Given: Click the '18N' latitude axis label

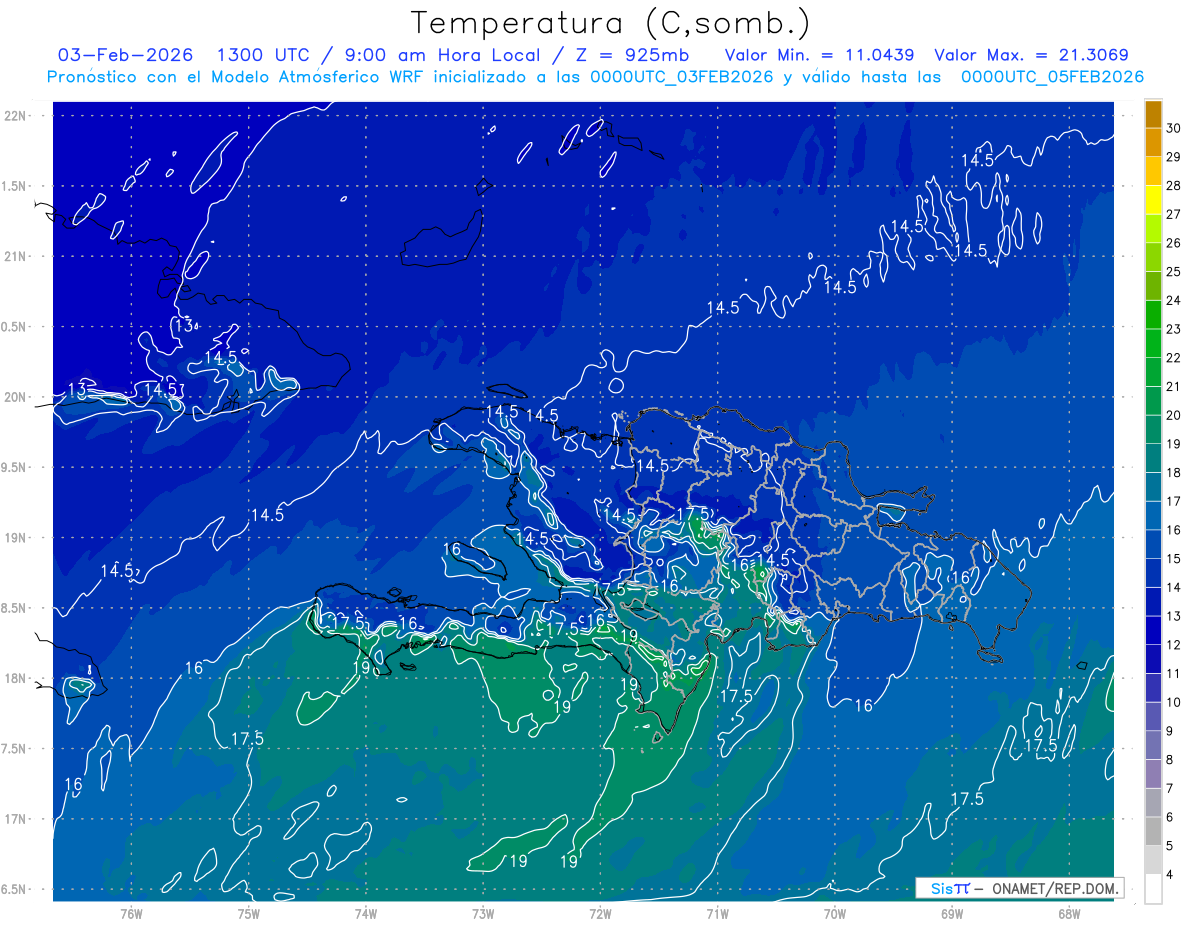Looking at the screenshot, I should pos(17,678).
